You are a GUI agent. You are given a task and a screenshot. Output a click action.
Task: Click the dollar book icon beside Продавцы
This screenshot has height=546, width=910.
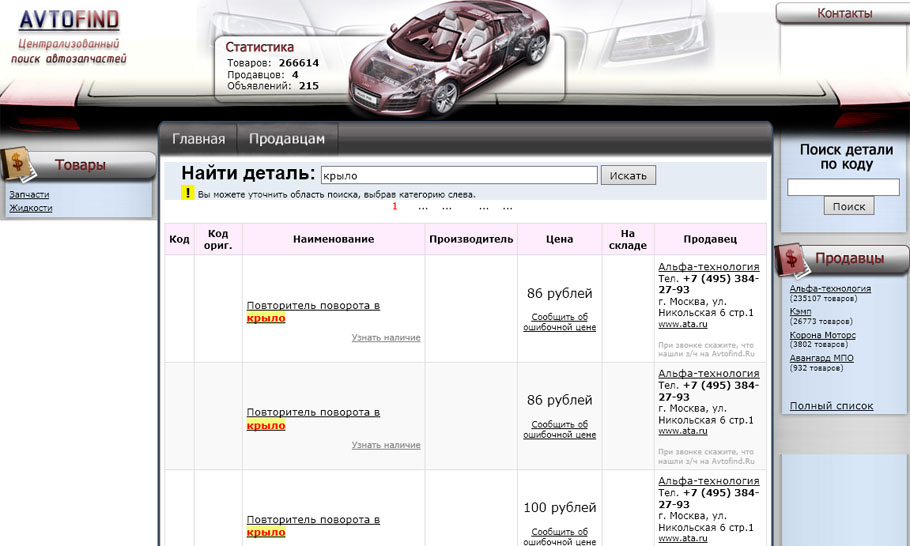click(794, 258)
